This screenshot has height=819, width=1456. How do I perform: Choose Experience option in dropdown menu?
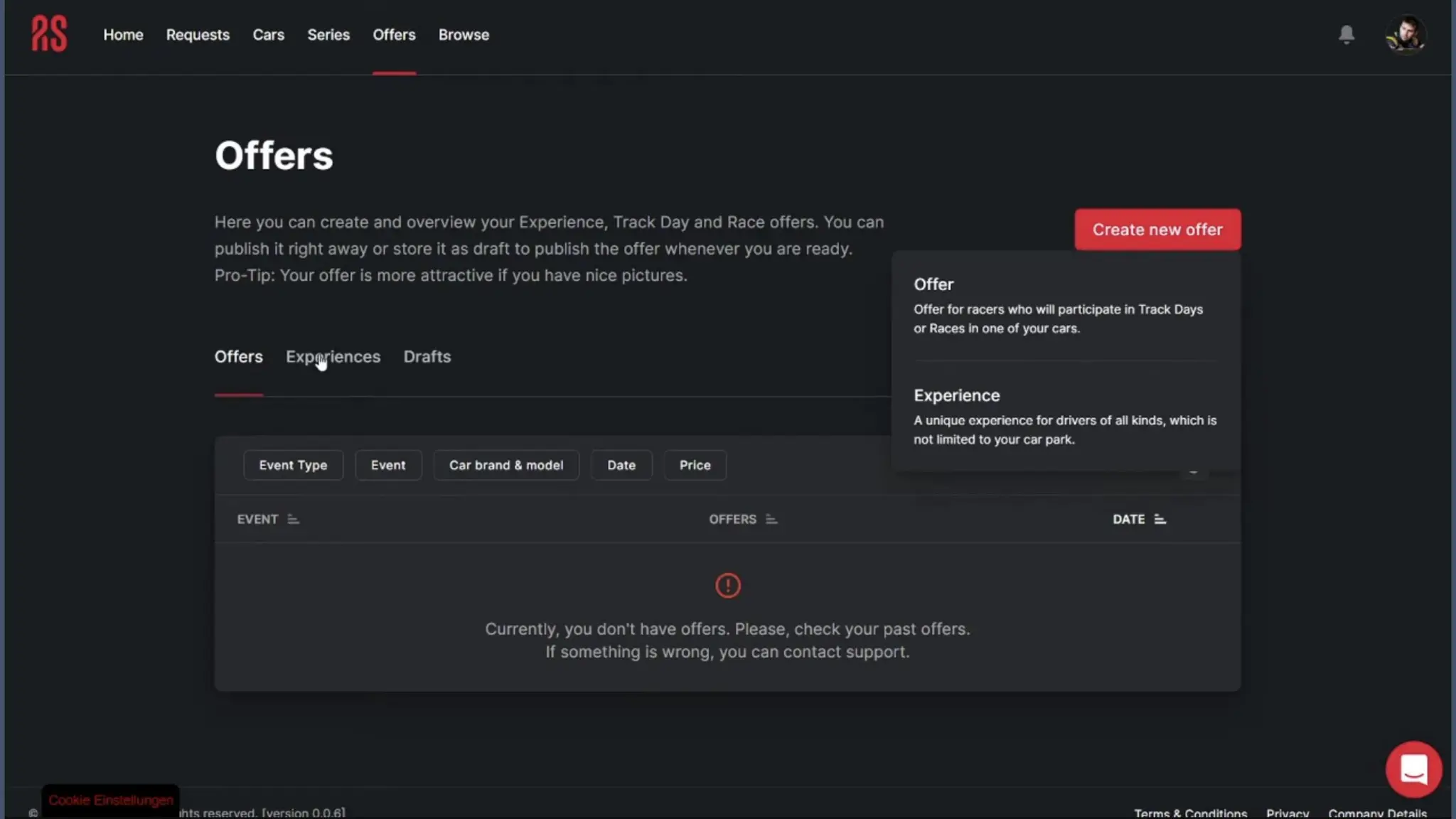1066,417
